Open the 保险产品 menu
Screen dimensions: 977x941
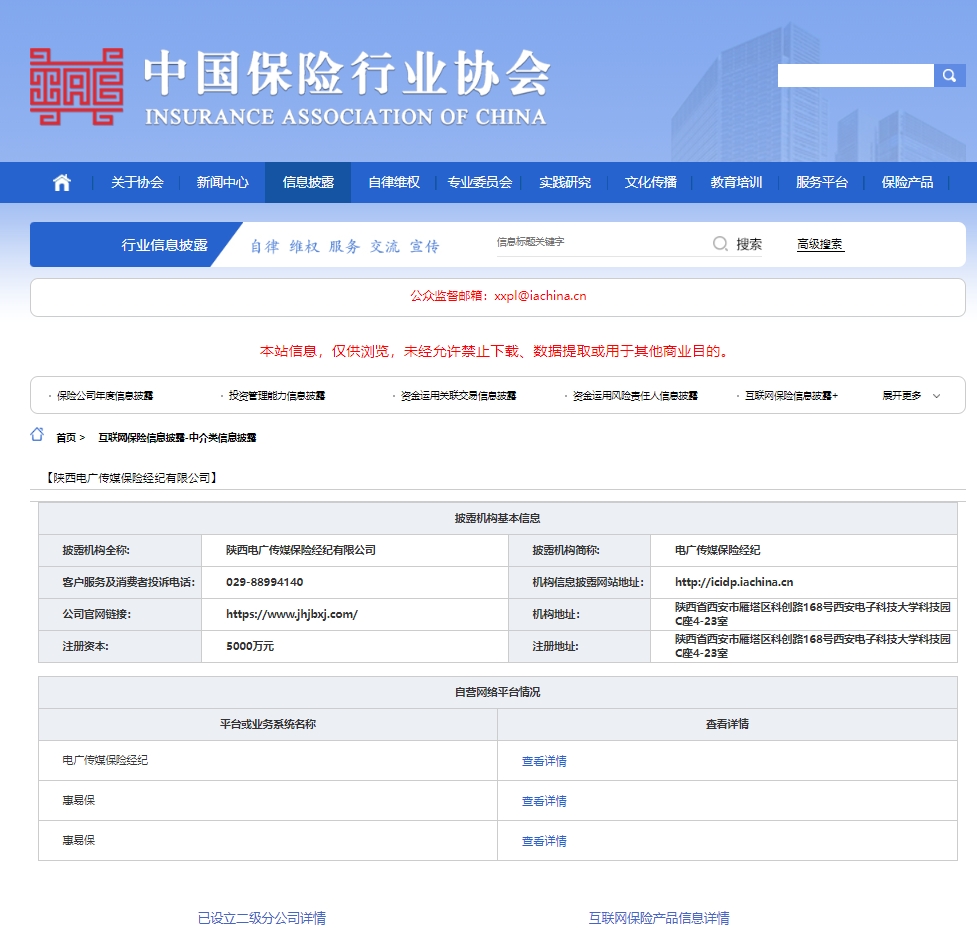click(x=907, y=182)
